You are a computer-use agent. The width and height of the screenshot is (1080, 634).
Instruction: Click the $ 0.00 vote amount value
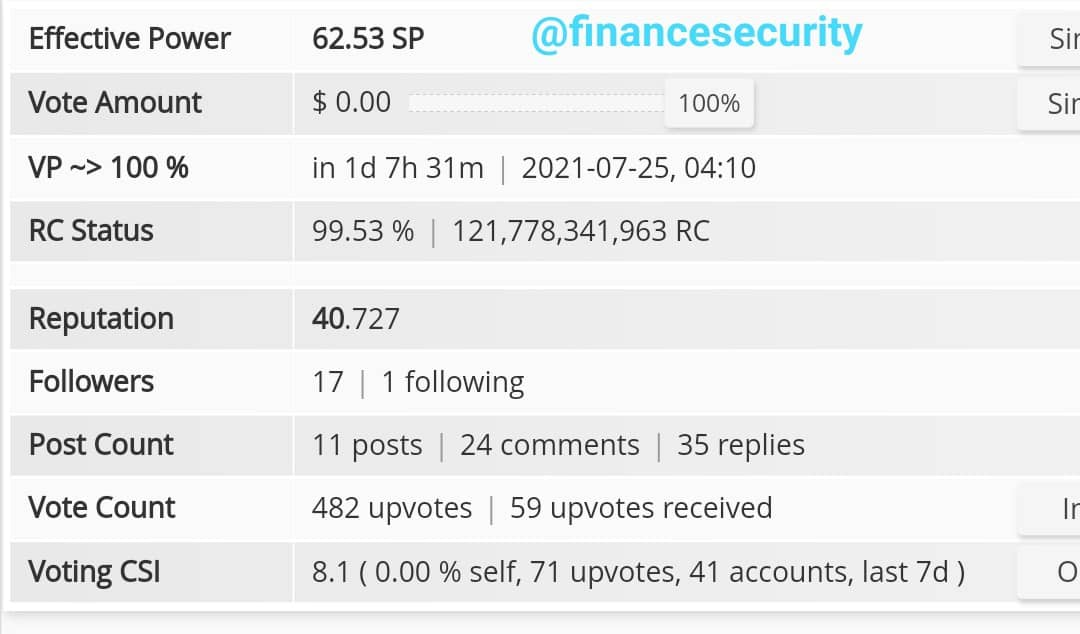[x=351, y=103]
